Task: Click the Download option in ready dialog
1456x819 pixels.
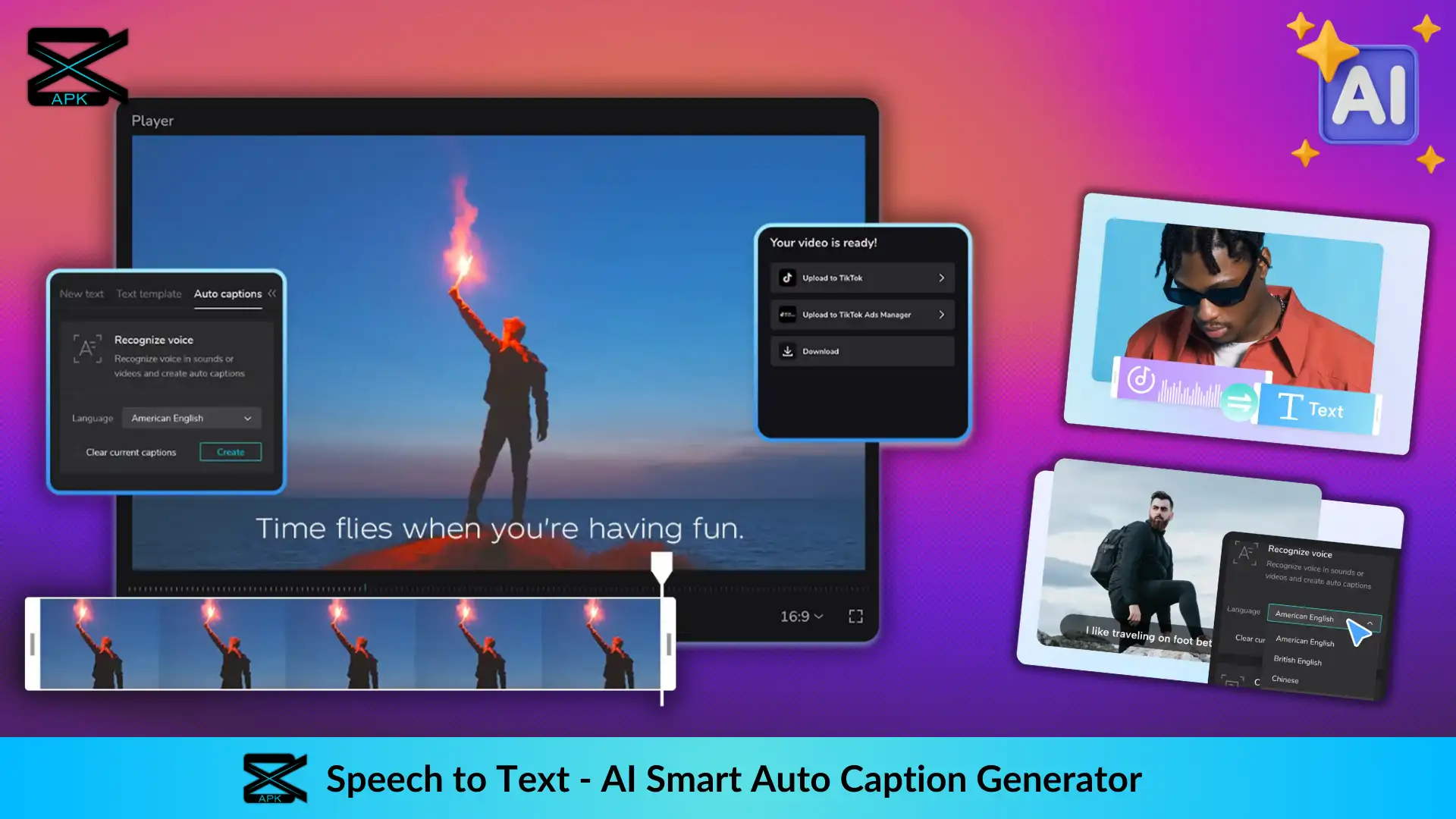Action: click(861, 351)
